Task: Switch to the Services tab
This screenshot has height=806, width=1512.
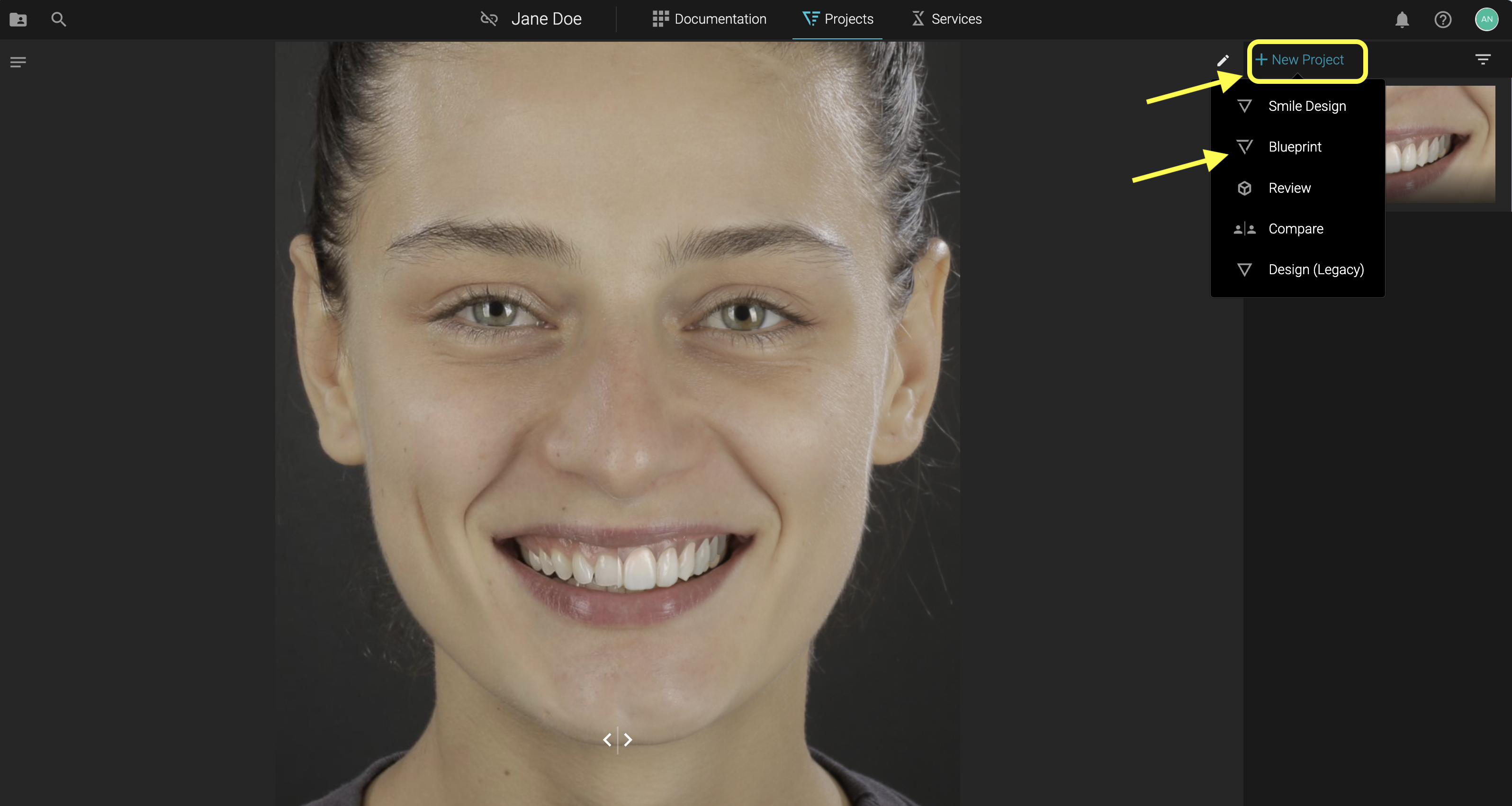Action: tap(946, 19)
